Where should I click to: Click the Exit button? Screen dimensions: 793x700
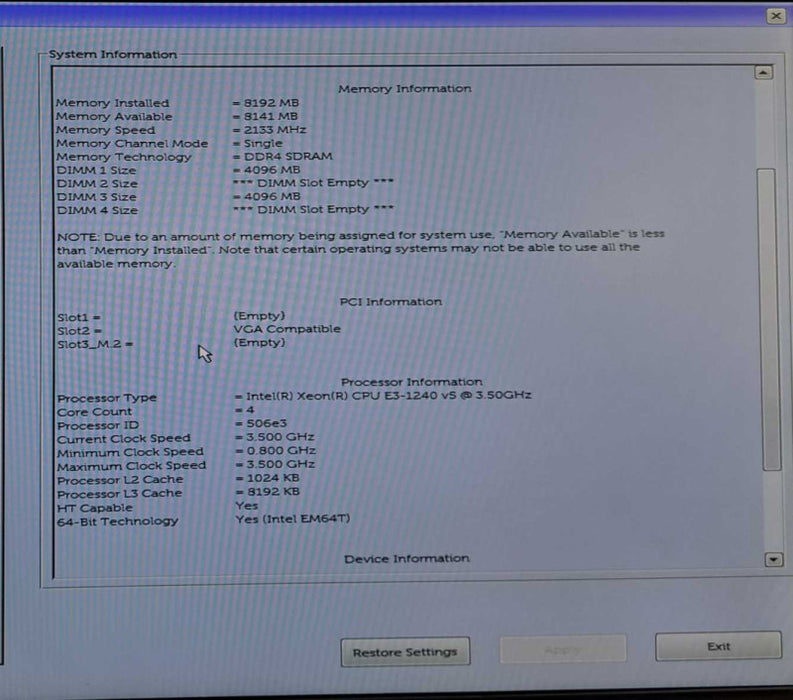pyautogui.click(x=718, y=646)
